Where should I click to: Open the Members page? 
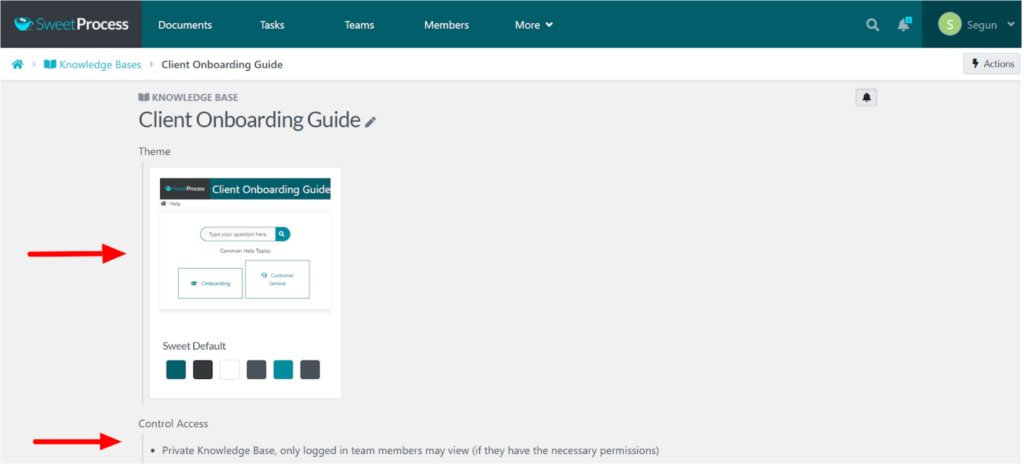pyautogui.click(x=447, y=25)
